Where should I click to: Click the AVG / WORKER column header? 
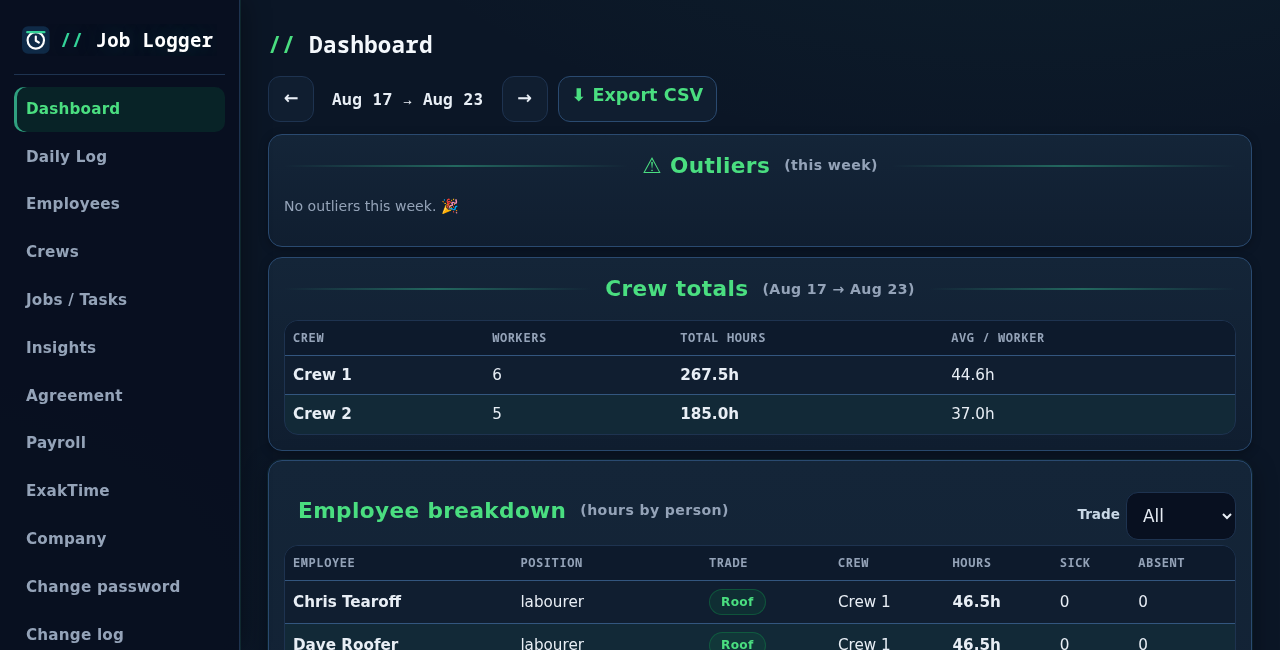(998, 338)
